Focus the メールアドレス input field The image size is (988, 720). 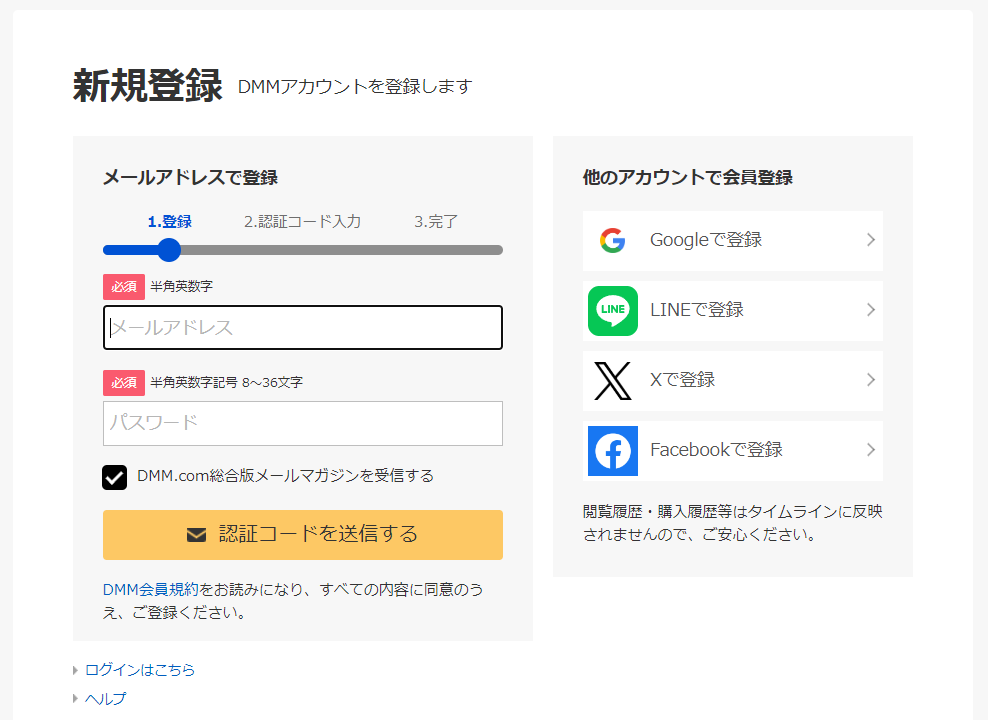pos(302,328)
